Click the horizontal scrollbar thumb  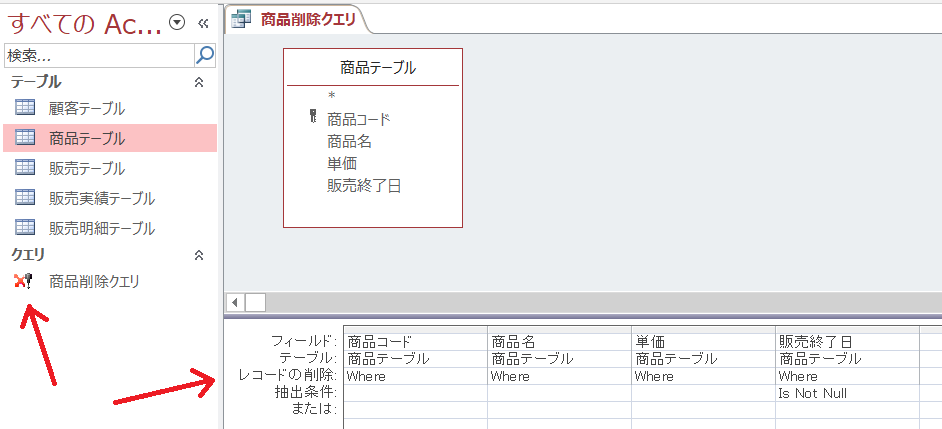255,302
